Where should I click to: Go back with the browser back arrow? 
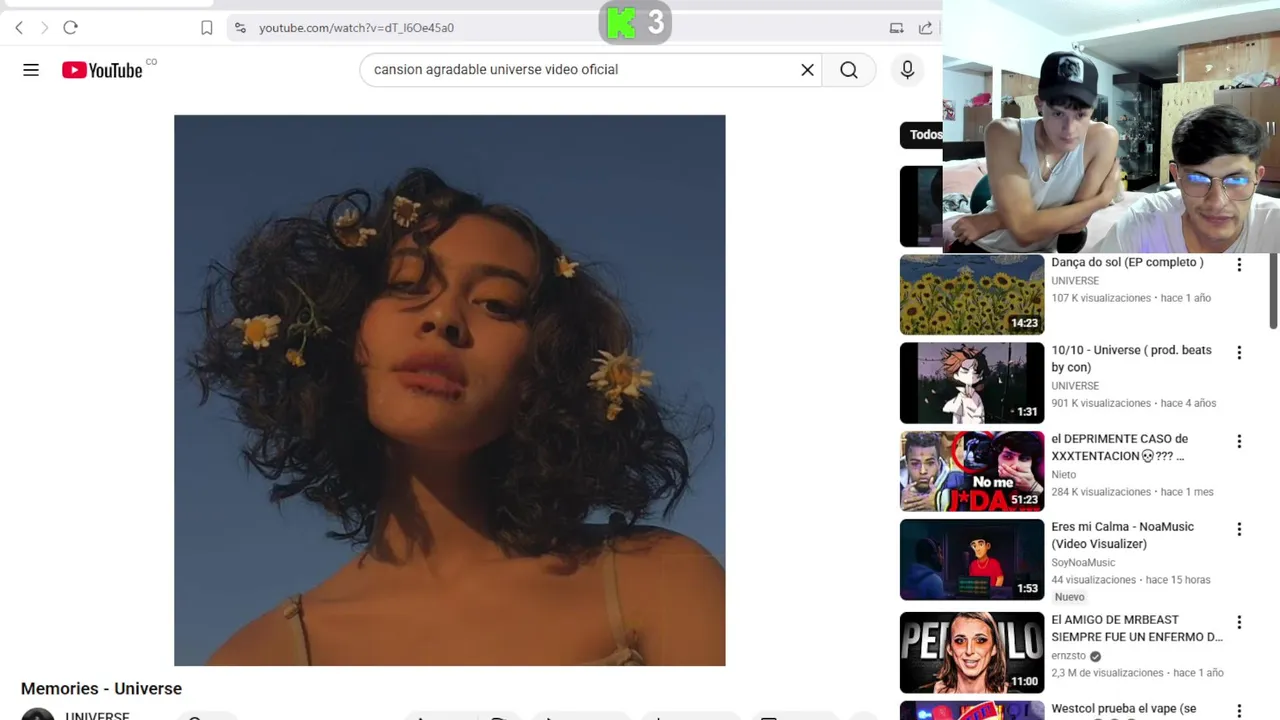point(19,28)
